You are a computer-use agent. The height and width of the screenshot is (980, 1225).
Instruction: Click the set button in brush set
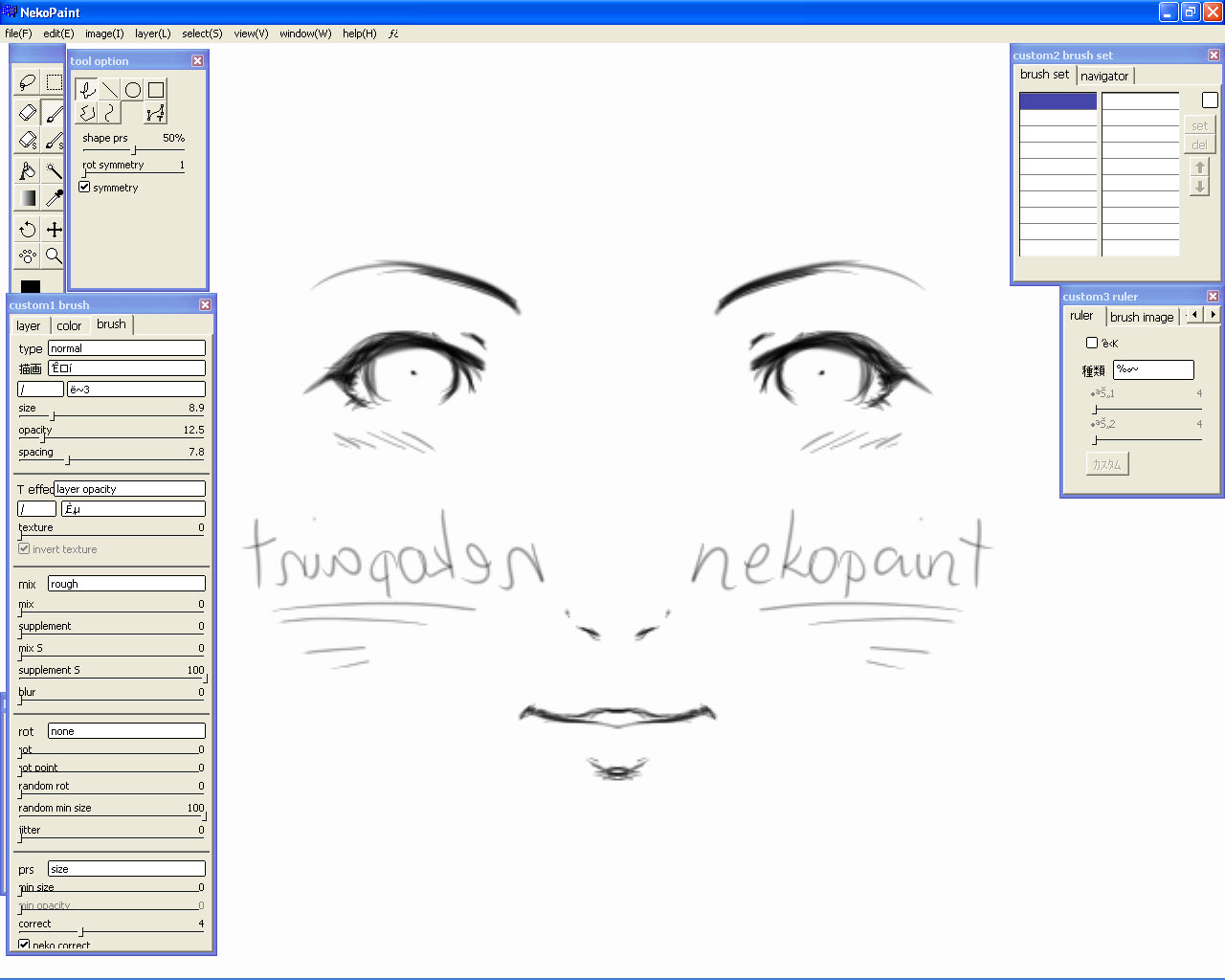click(x=1199, y=125)
